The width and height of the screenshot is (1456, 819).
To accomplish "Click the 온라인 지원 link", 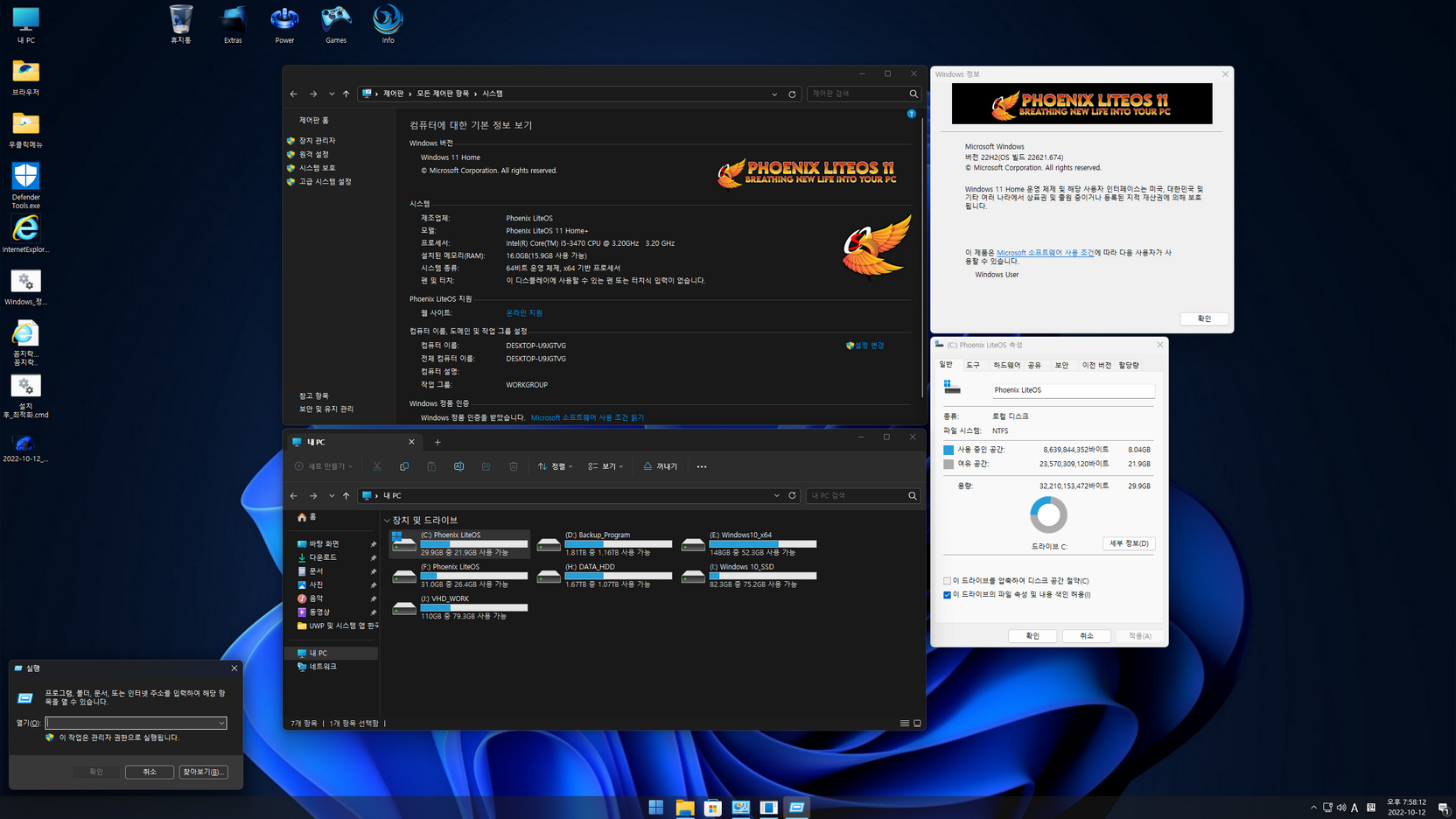I will coord(524,312).
